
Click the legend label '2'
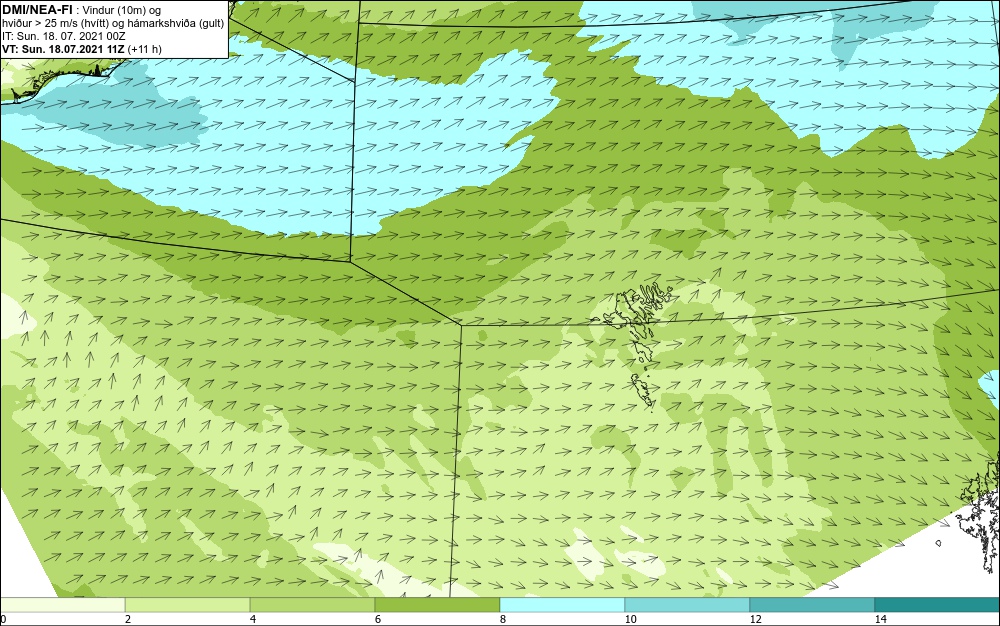[x=128, y=620]
